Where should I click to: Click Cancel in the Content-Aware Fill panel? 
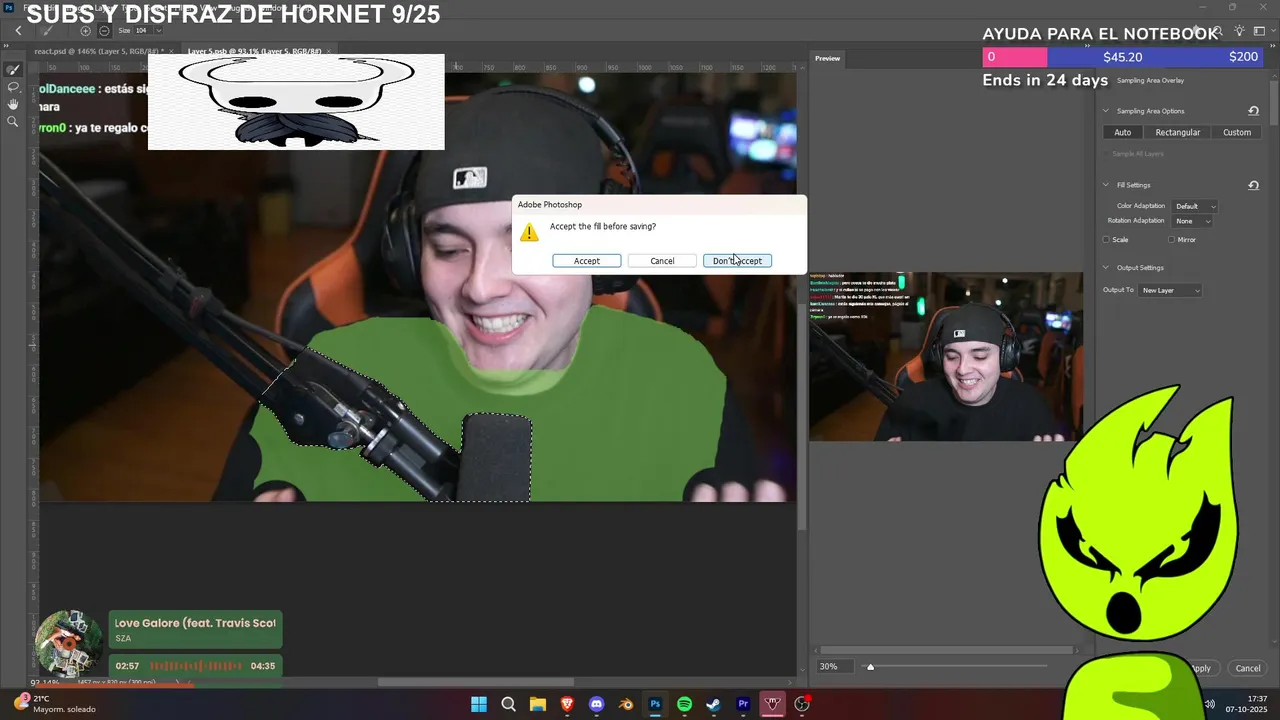pos(1248,668)
